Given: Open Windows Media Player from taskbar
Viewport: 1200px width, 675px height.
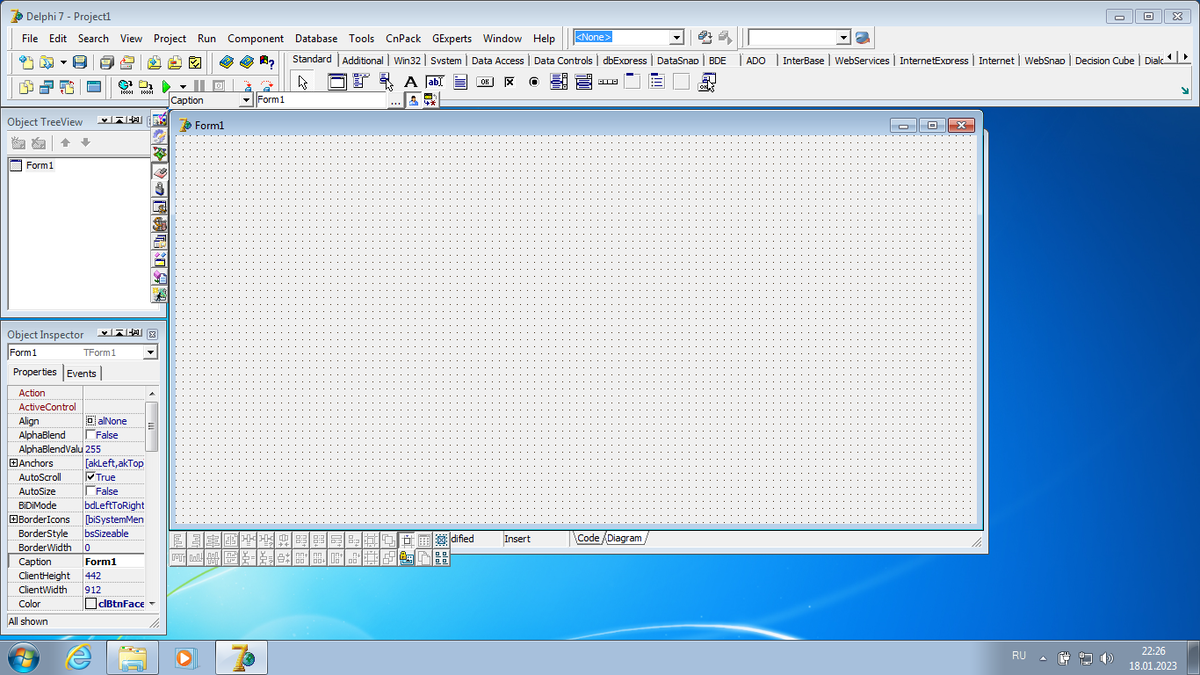Looking at the screenshot, I should pos(185,657).
